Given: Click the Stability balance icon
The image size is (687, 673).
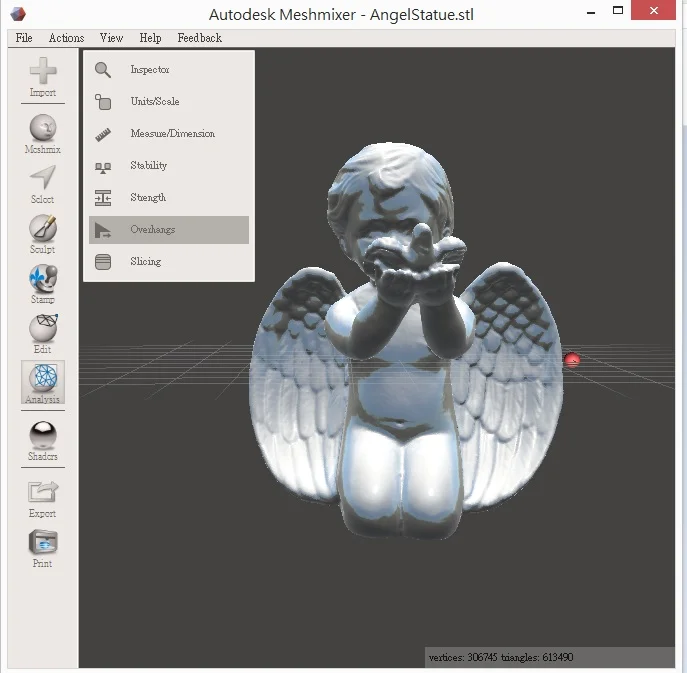Looking at the screenshot, I should [x=103, y=167].
